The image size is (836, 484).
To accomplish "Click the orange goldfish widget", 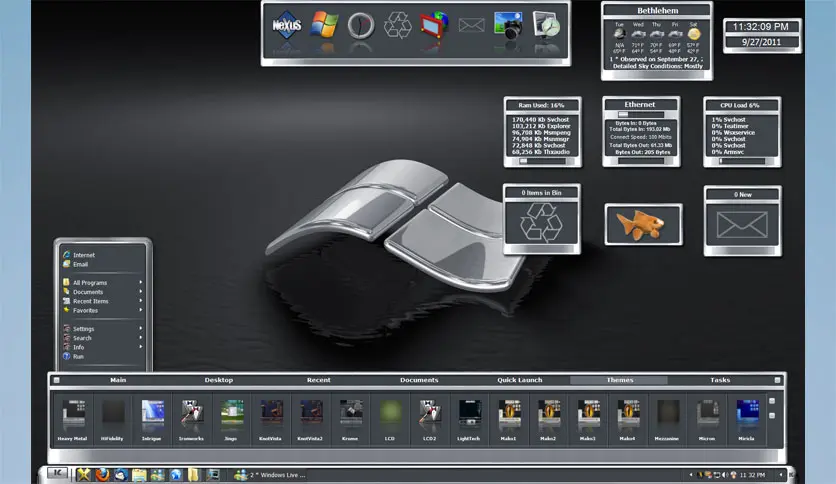I will pyautogui.click(x=643, y=224).
